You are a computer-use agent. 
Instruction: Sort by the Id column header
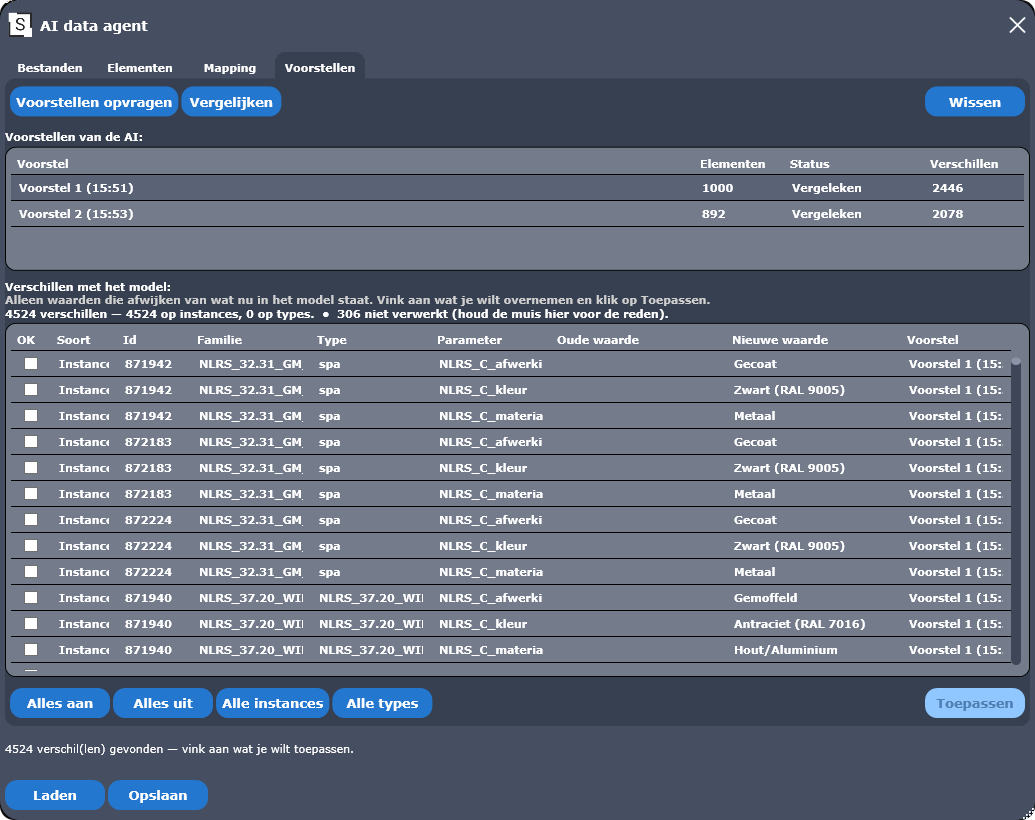(129, 340)
